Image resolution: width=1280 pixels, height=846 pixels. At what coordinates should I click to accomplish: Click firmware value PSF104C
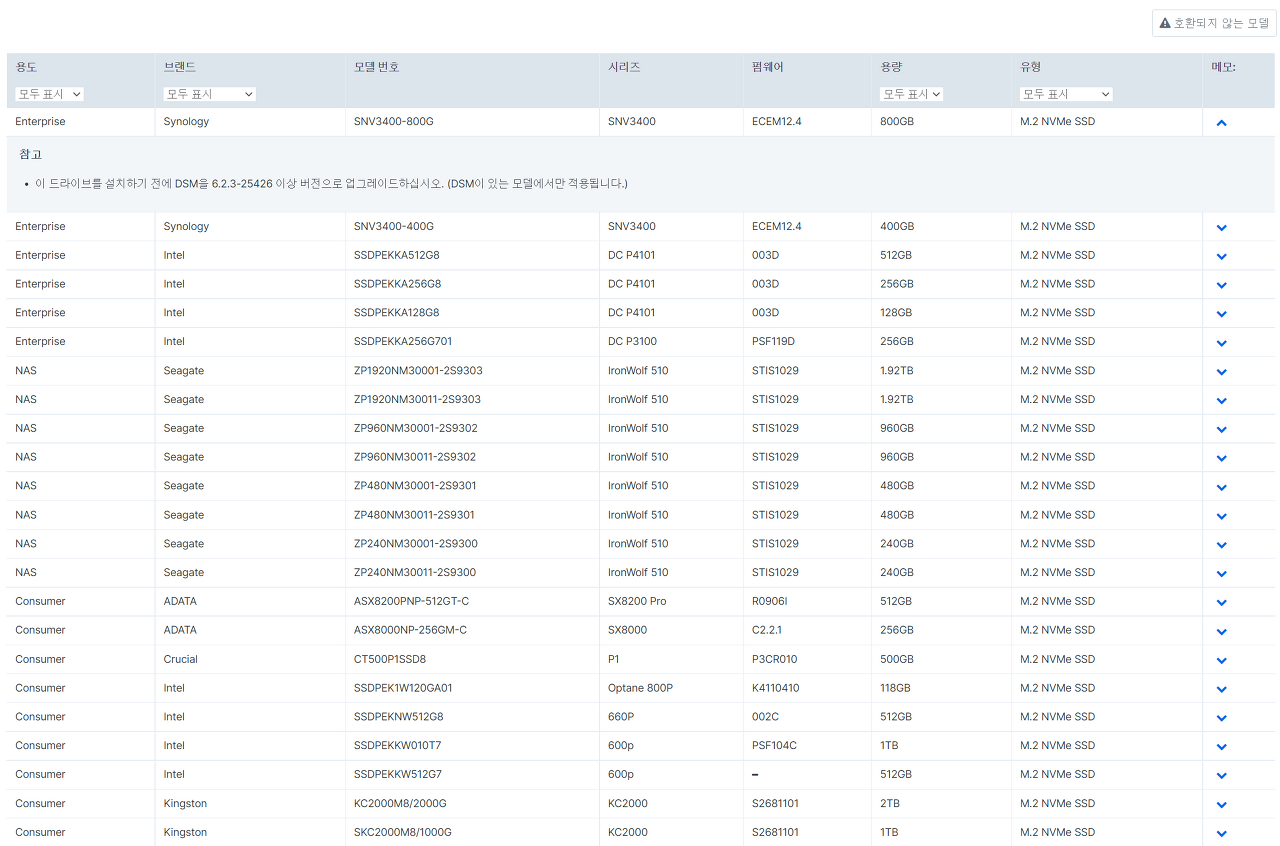pyautogui.click(x=774, y=746)
